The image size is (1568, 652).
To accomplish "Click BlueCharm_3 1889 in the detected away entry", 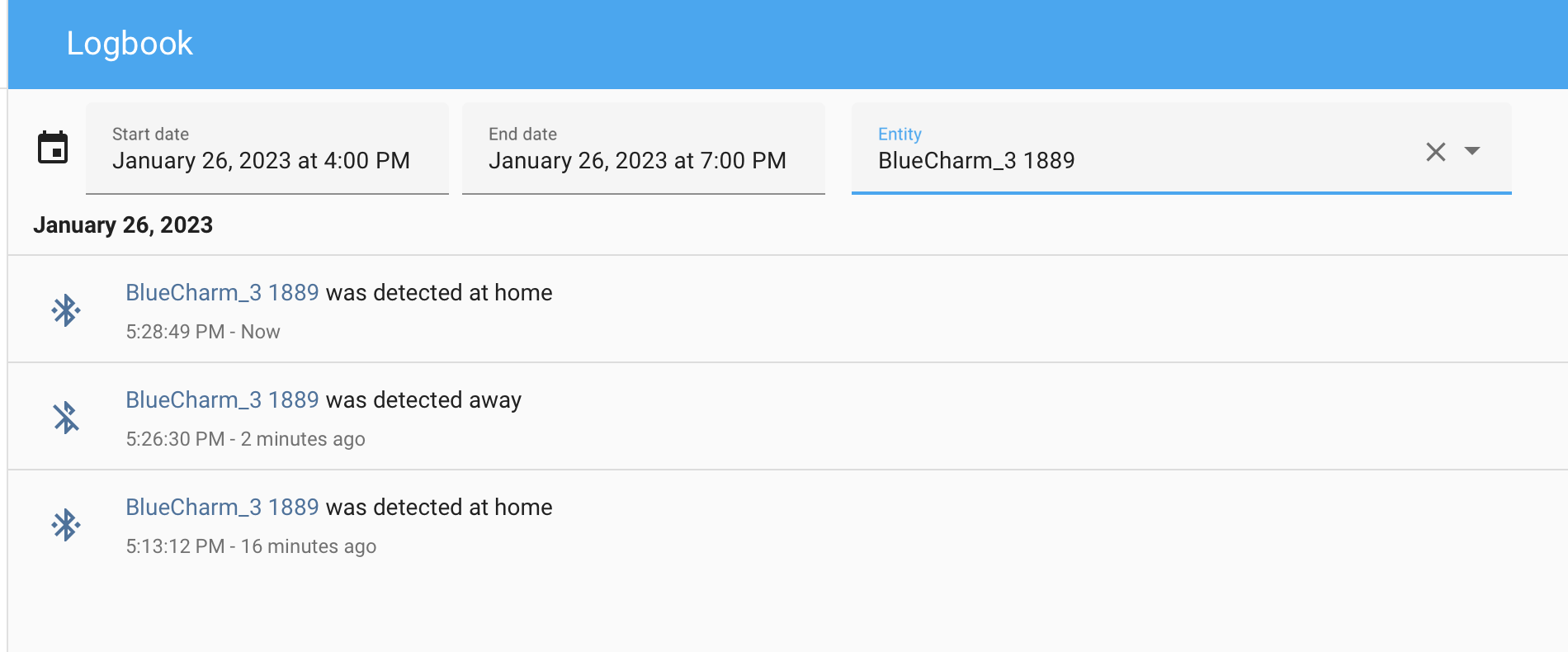I will coord(222,399).
